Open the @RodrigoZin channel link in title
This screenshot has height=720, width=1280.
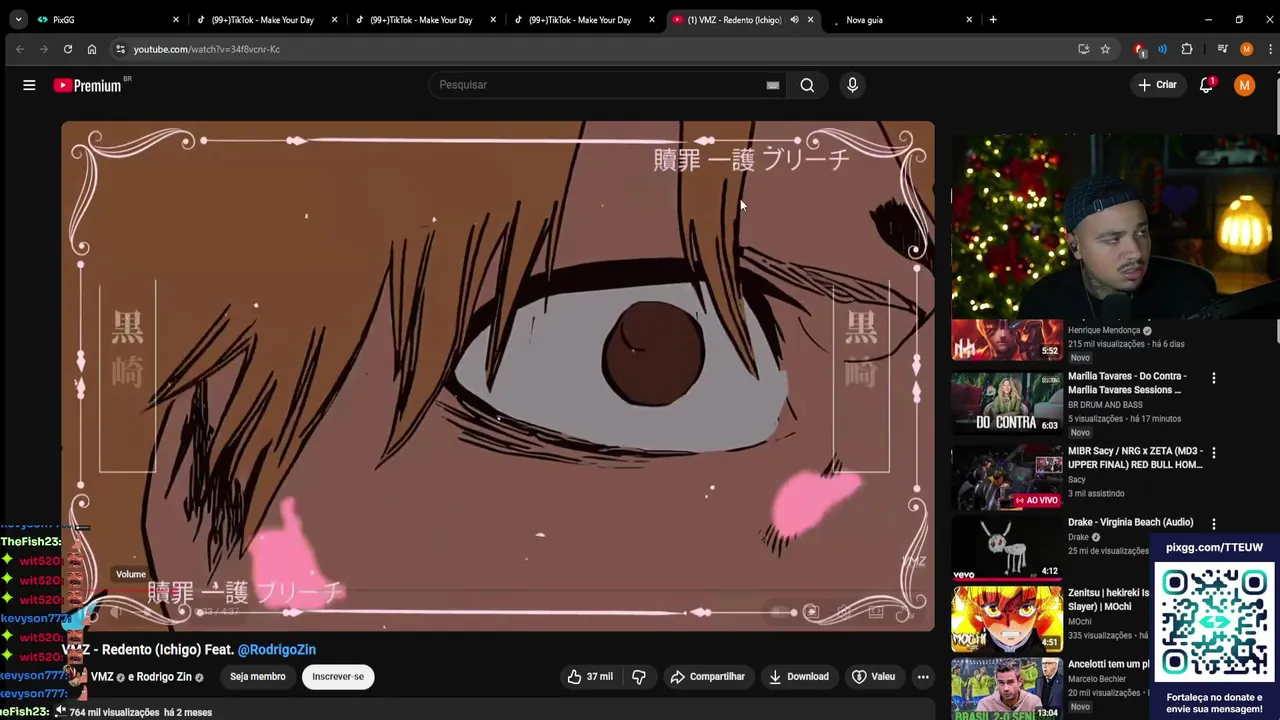[x=277, y=650]
